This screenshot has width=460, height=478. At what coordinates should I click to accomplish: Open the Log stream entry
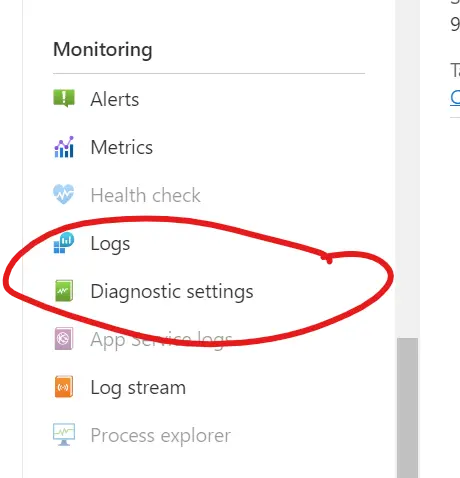coord(138,388)
